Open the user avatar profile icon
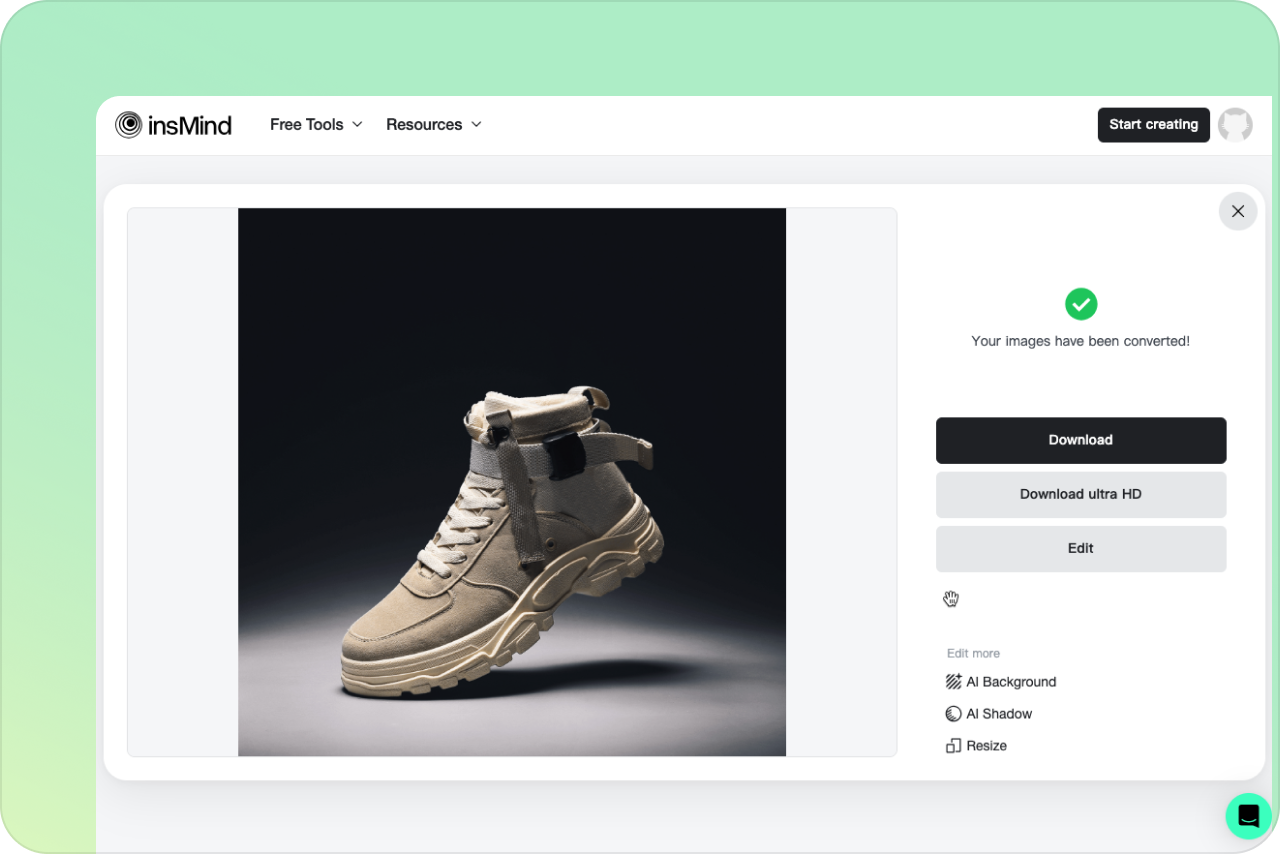The height and width of the screenshot is (854, 1280). pyautogui.click(x=1235, y=125)
